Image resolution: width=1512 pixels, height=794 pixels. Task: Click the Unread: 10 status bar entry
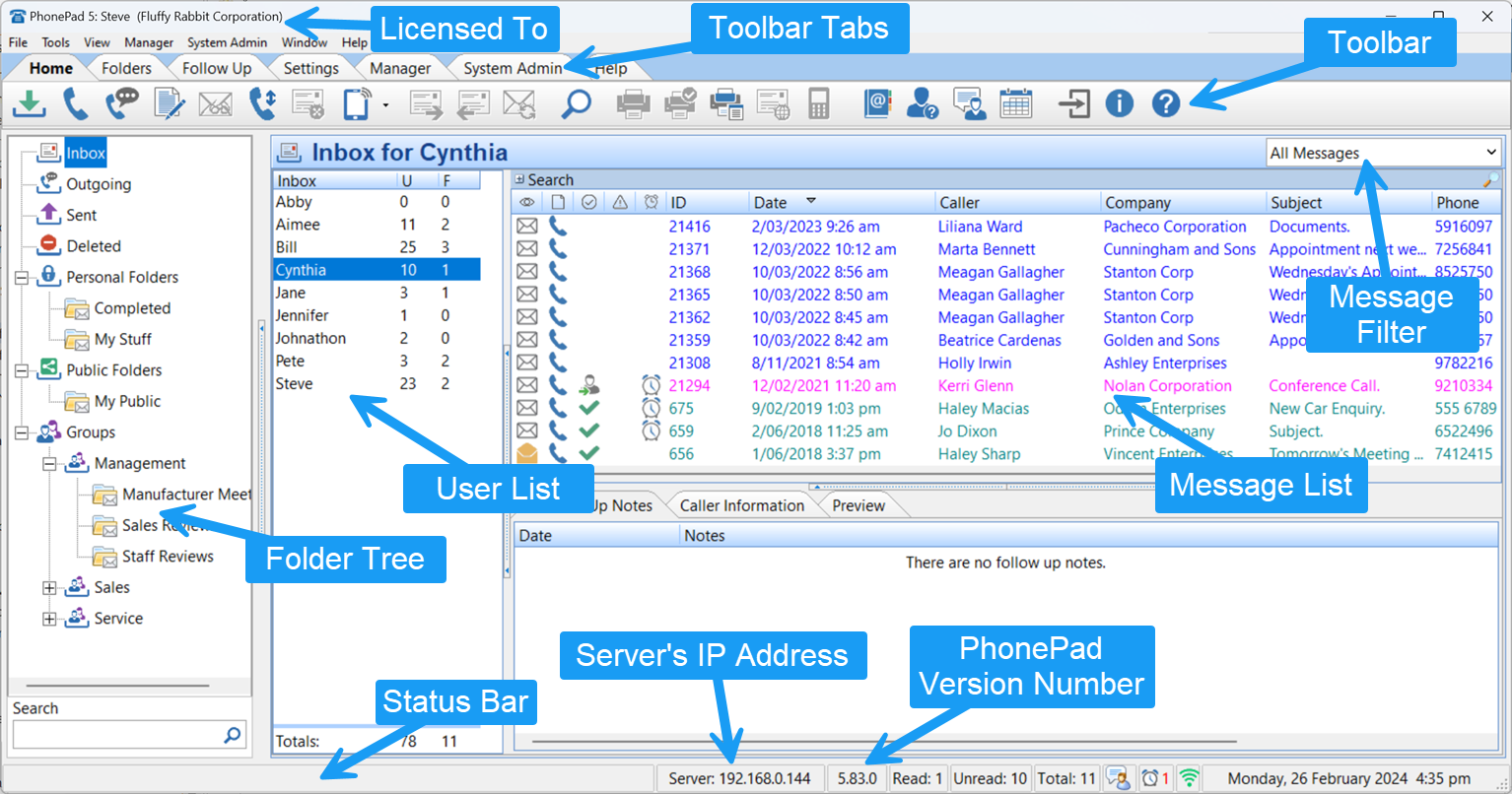pyautogui.click(x=990, y=778)
